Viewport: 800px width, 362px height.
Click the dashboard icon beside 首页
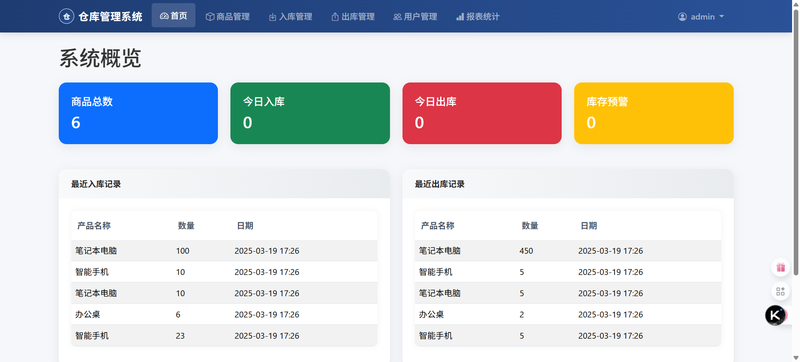pyautogui.click(x=164, y=16)
